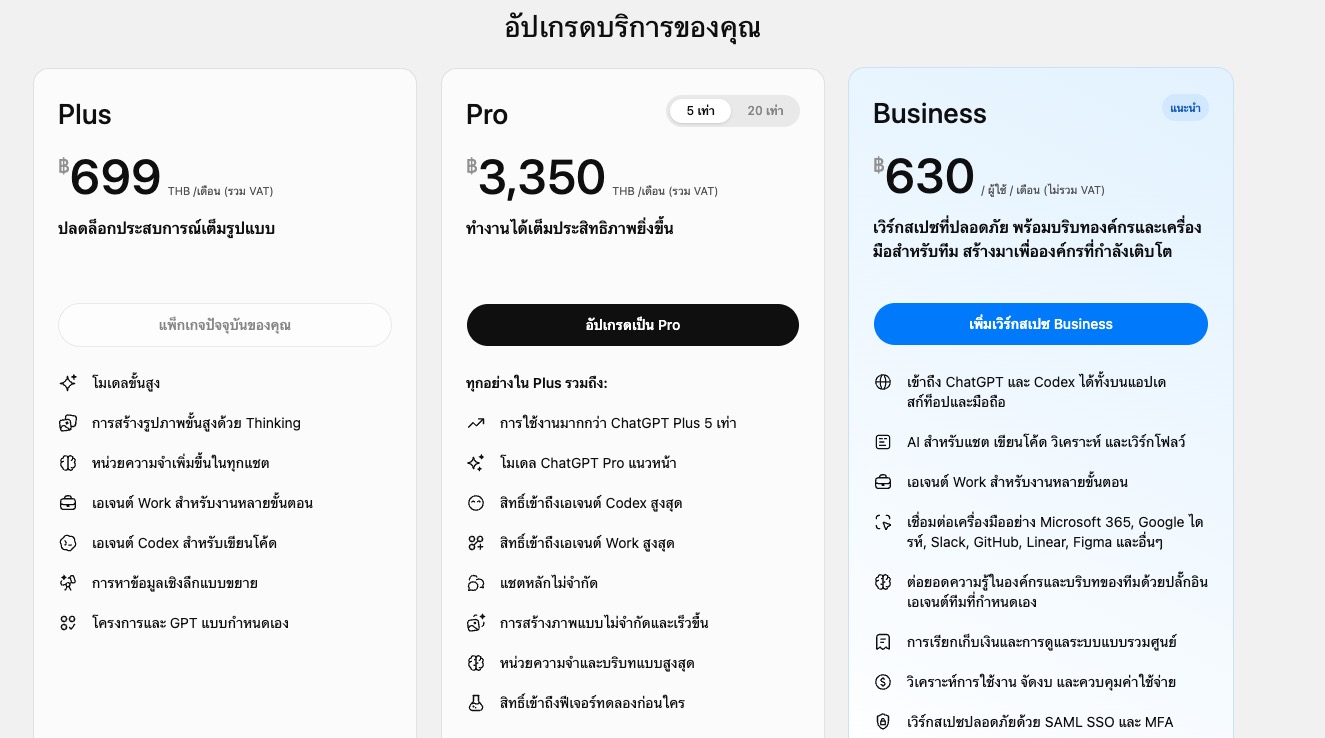
Task: Select the 5 เท่า Pro usage option
Action: 701,111
